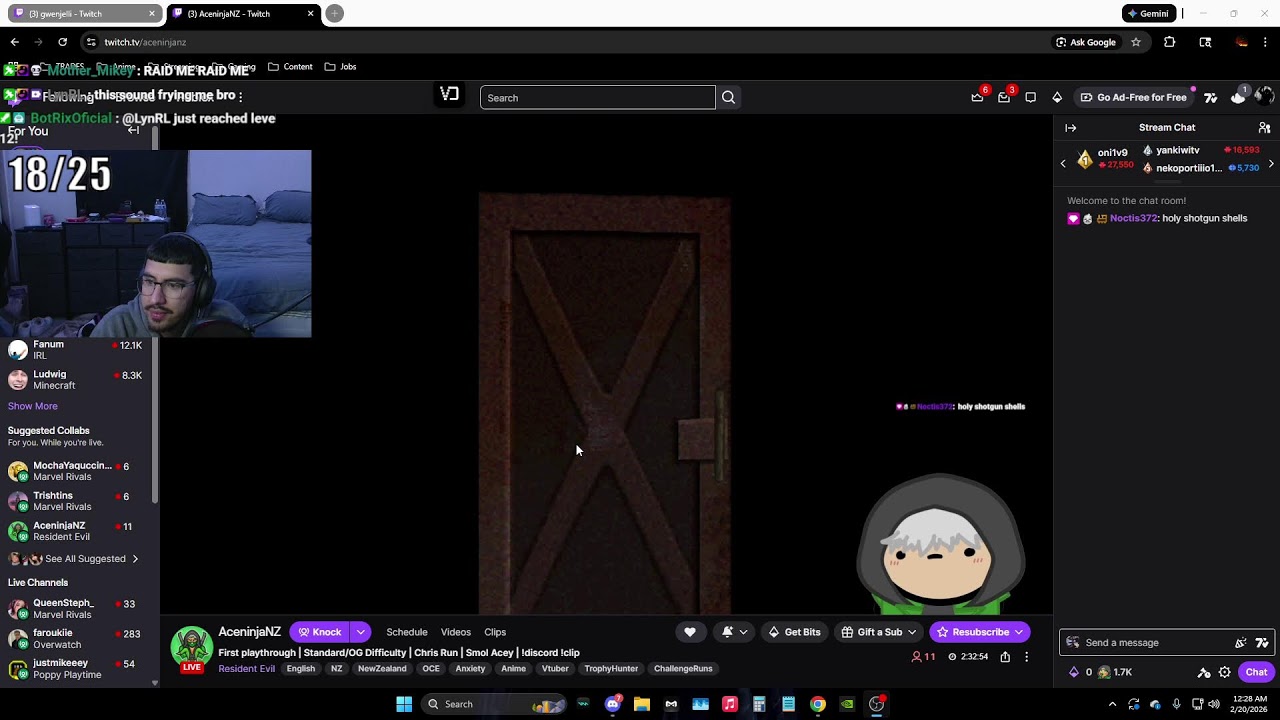Expand Gift a Sub dropdown
Screen dimensions: 1280x720
(910, 632)
